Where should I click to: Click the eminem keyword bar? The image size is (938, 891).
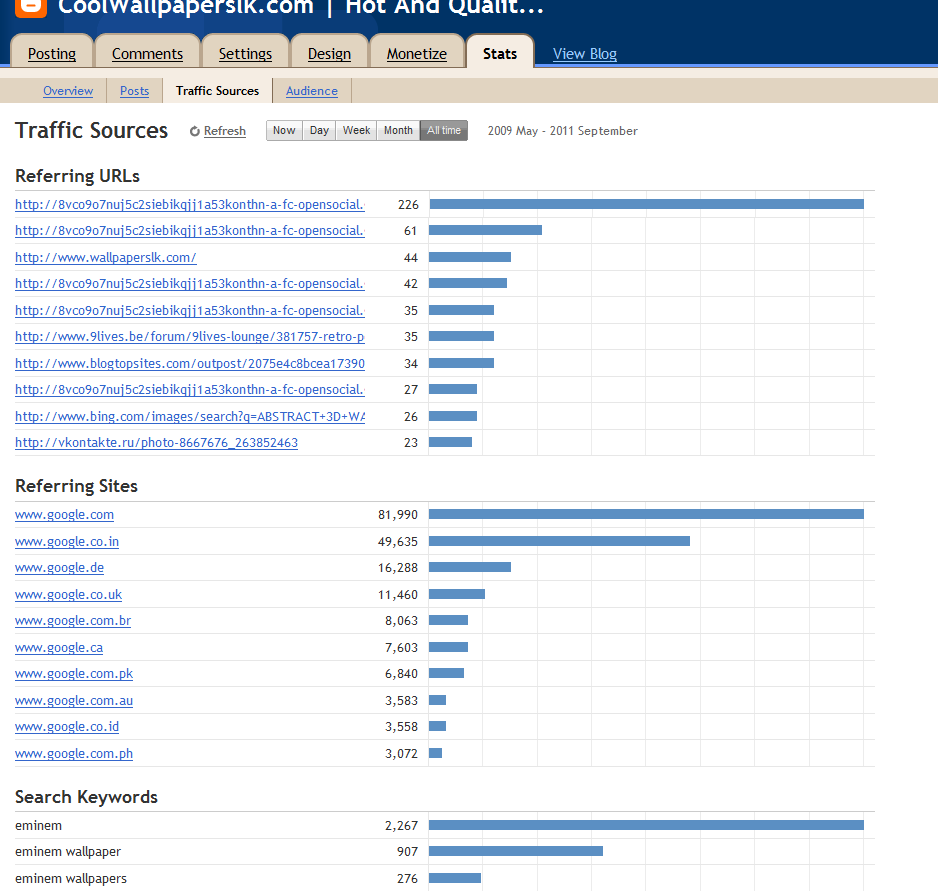pyautogui.click(x=646, y=825)
